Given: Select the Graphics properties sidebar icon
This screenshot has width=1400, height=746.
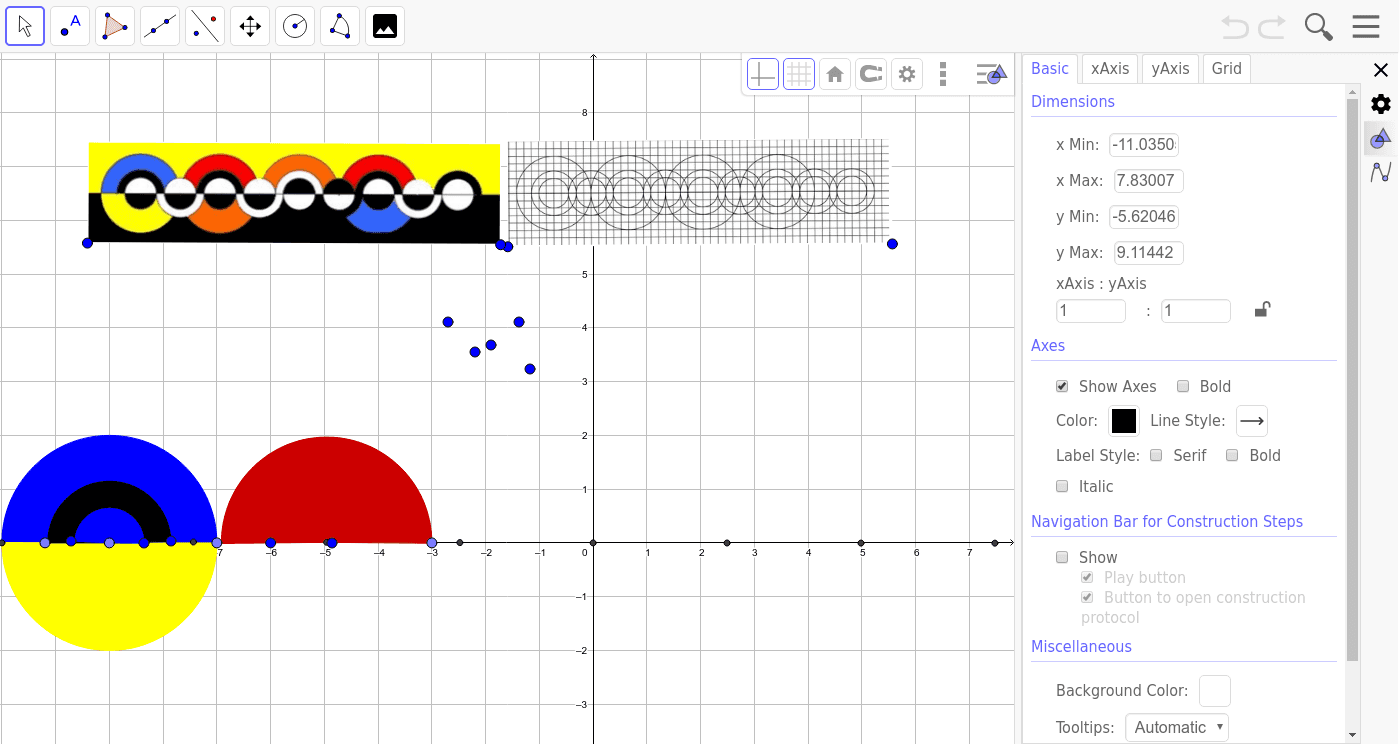Looking at the screenshot, I should 1381,138.
